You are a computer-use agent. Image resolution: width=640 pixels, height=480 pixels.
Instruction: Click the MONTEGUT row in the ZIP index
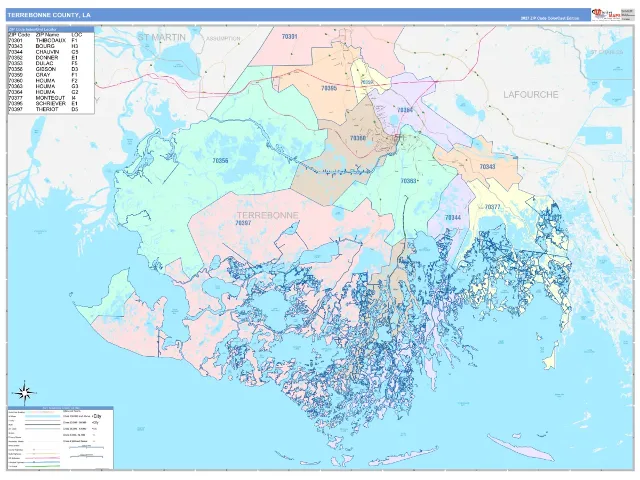pyautogui.click(x=43, y=98)
